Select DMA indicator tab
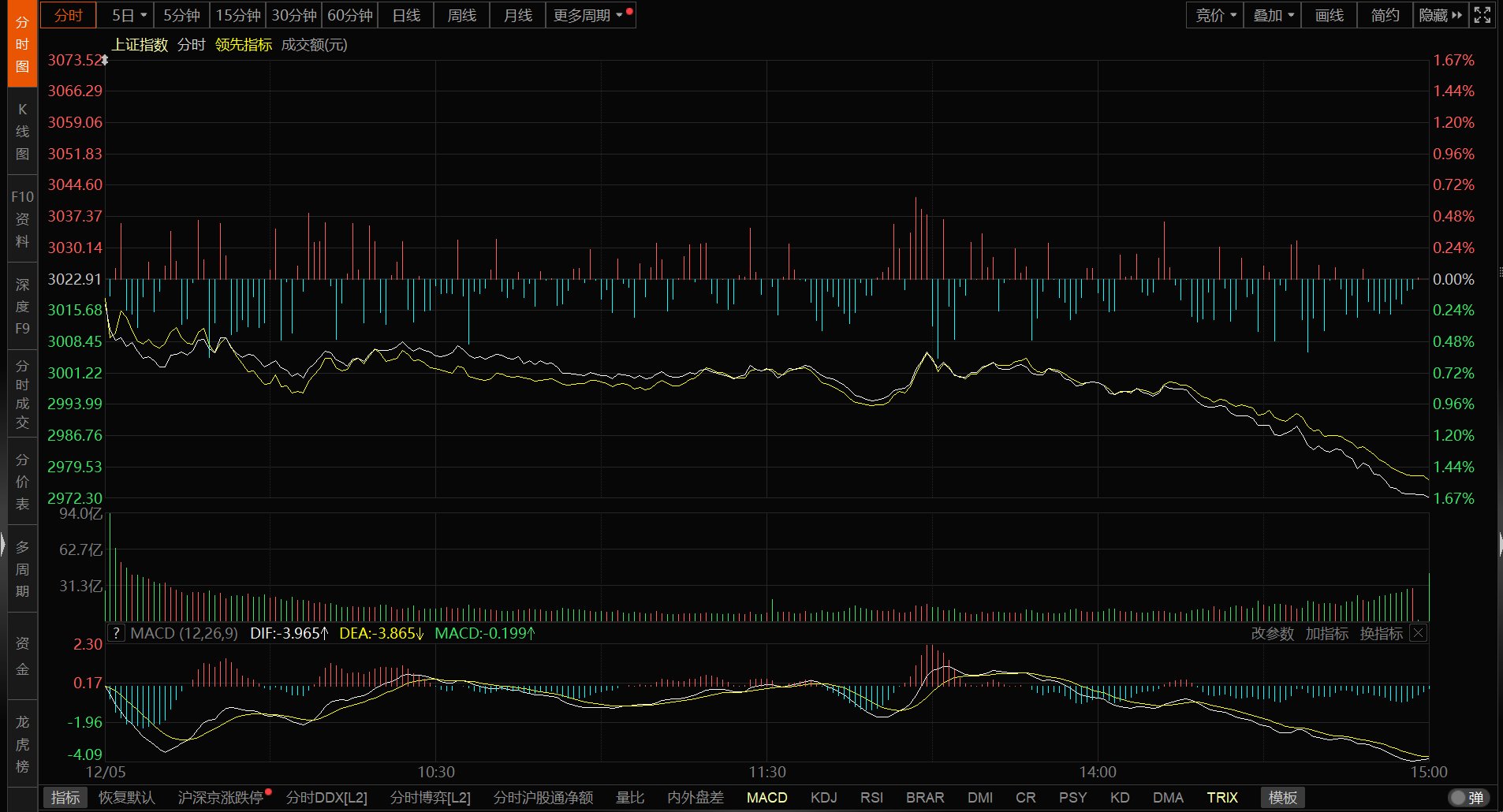The width and height of the screenshot is (1503, 812). point(1168,798)
